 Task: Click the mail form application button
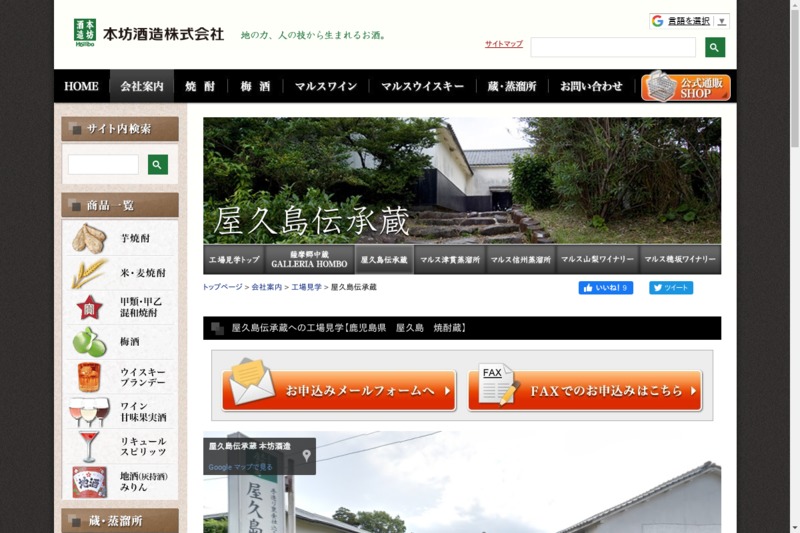point(339,390)
